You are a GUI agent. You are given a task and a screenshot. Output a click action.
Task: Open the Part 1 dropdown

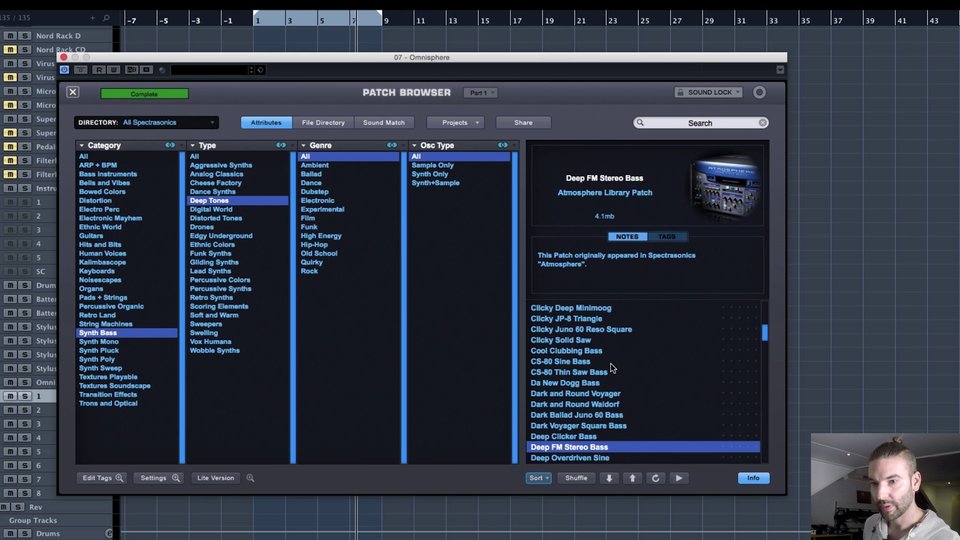tap(481, 92)
